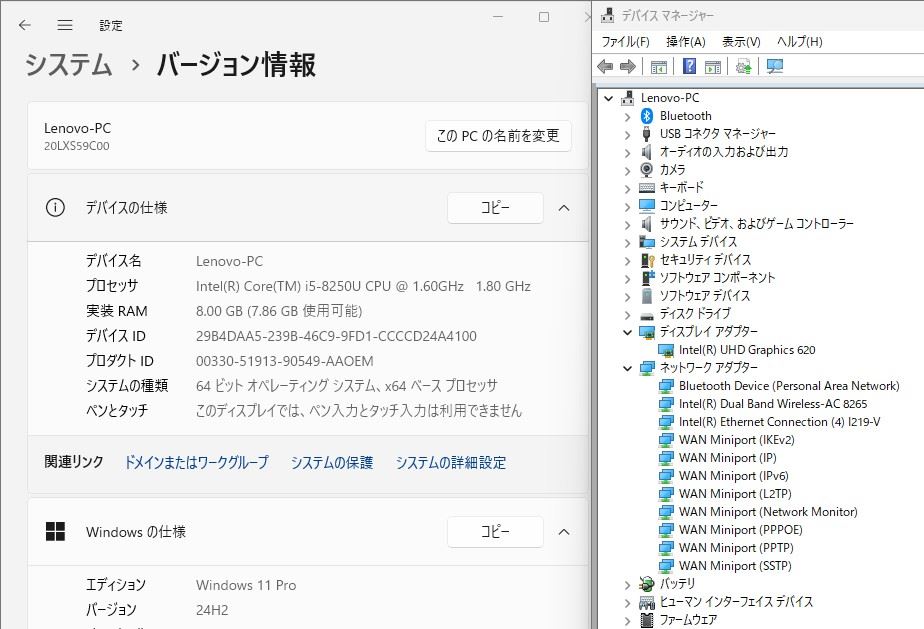Click the show/hide console tree toolbar icon

point(659,67)
